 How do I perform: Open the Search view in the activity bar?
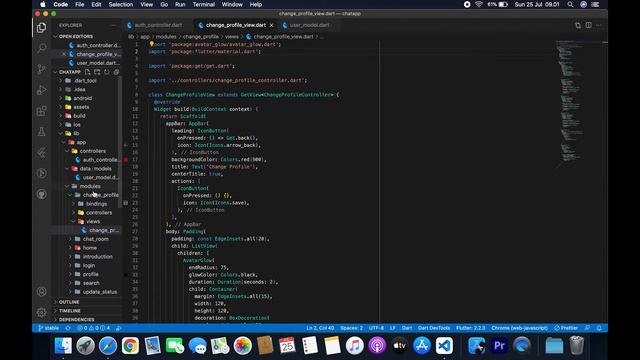tap(41, 48)
